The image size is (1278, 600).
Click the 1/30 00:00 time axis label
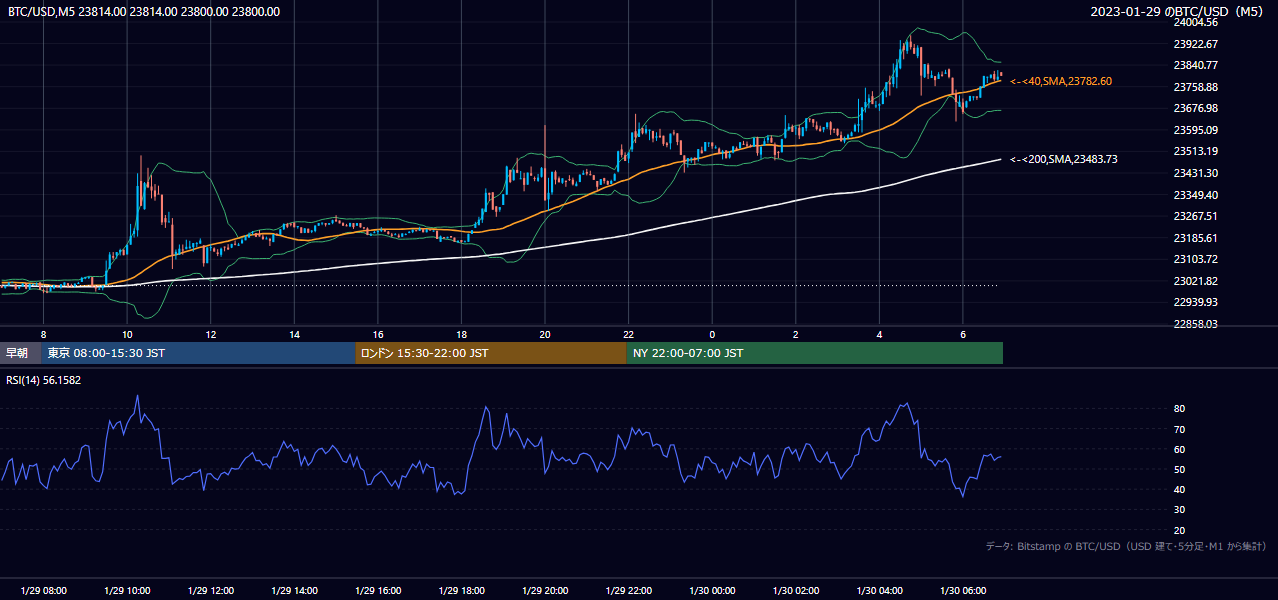712,591
